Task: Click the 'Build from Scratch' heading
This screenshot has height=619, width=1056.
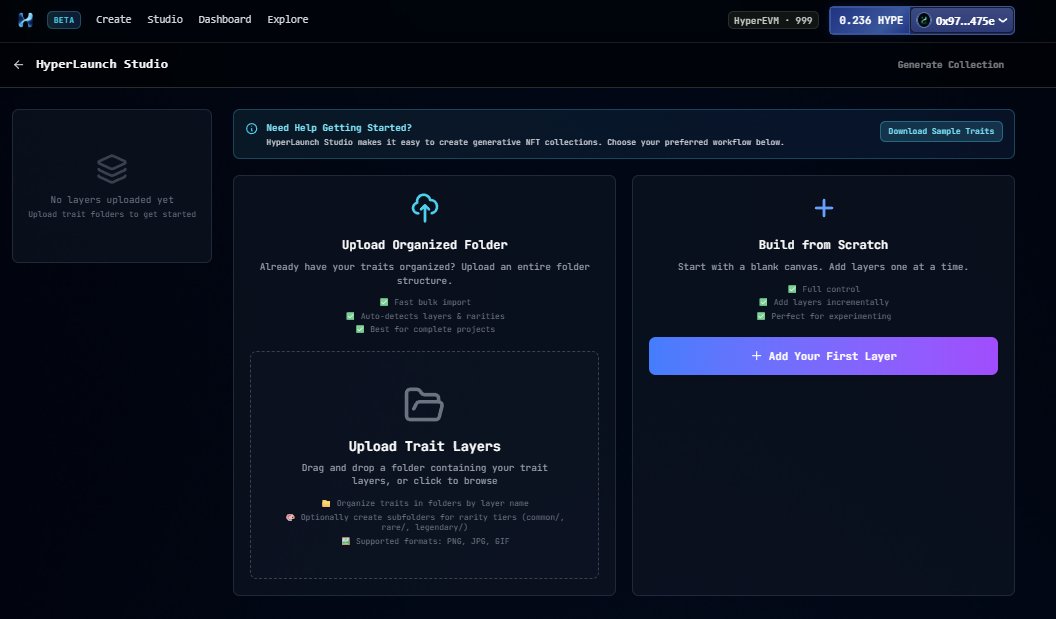Action: tap(823, 245)
